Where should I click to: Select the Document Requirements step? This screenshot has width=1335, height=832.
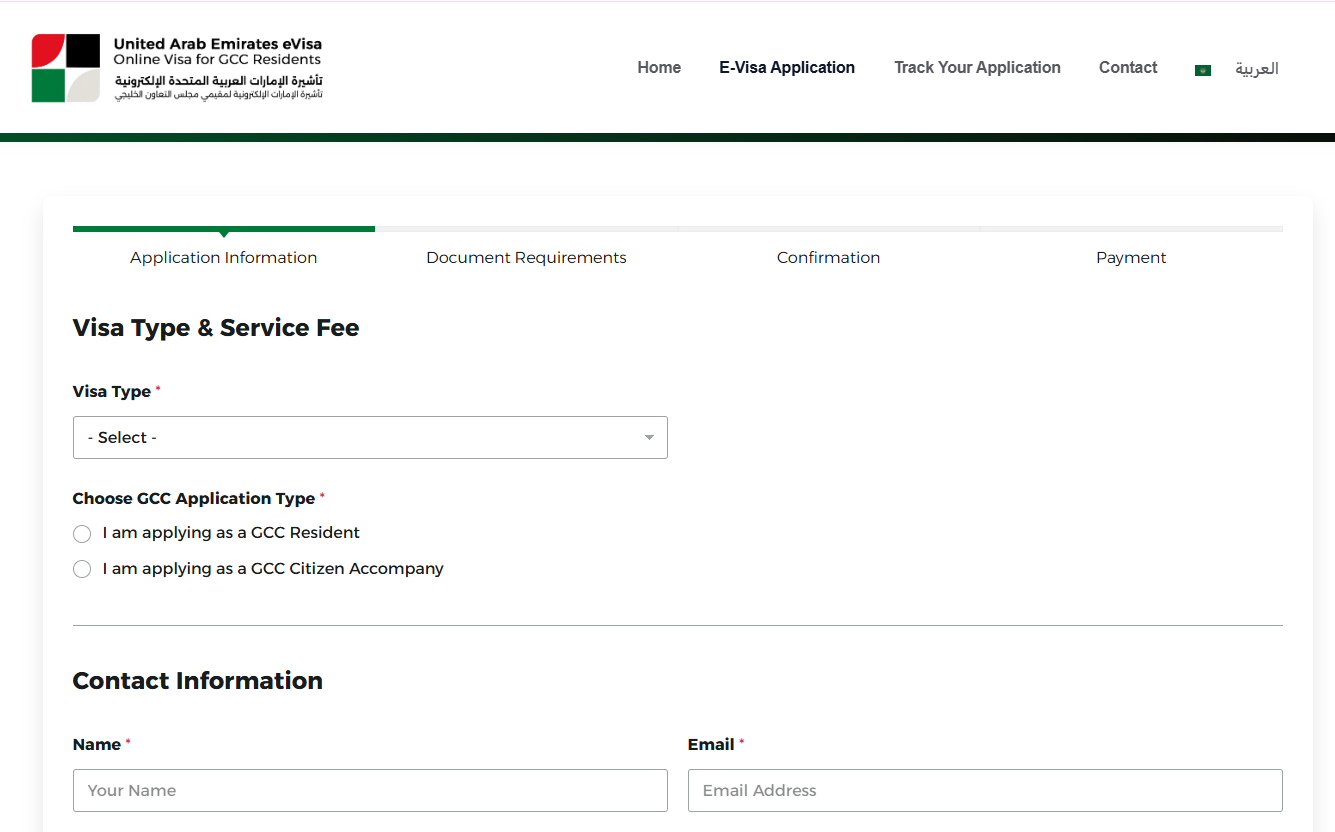[x=526, y=257]
